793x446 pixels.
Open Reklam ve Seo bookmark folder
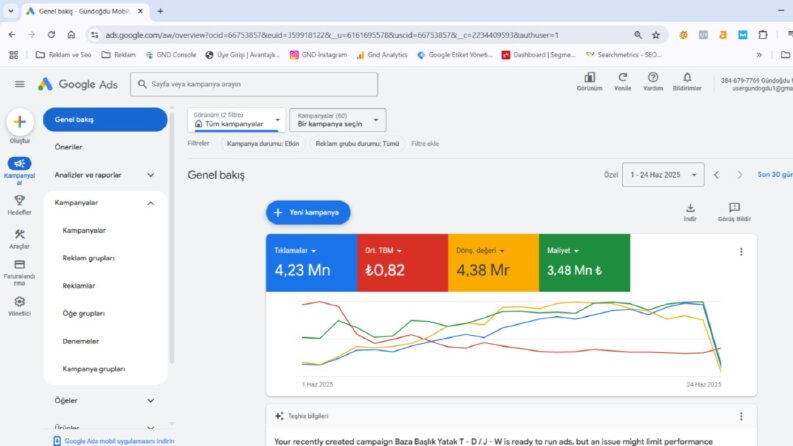coord(63,55)
